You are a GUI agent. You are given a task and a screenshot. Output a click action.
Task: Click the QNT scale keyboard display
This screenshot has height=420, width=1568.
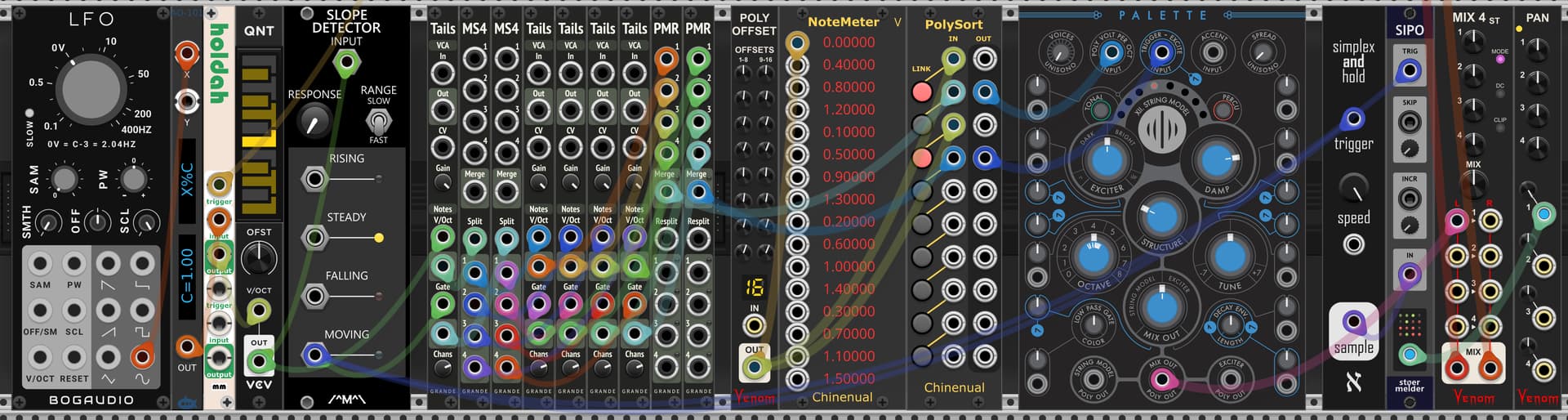(x=259, y=135)
